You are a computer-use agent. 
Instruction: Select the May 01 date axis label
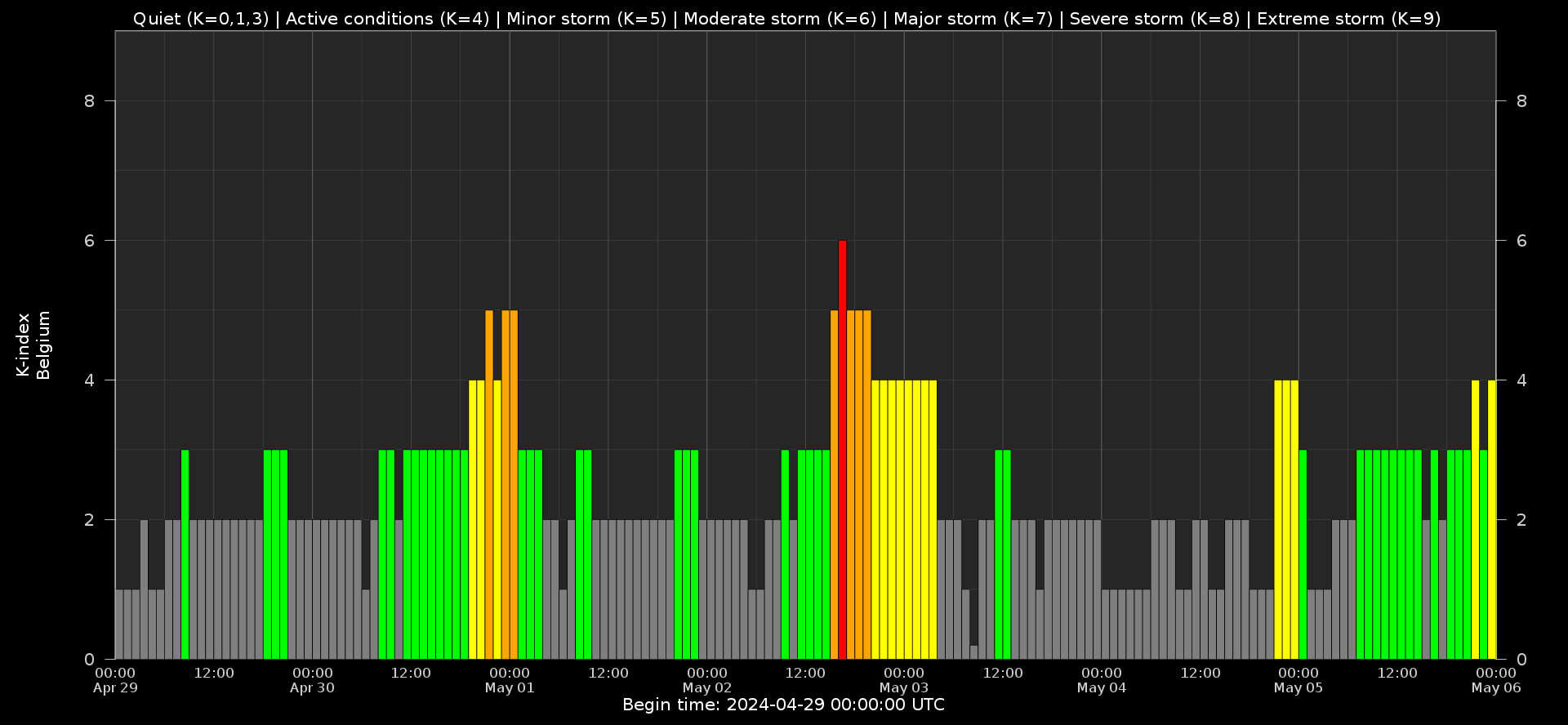(510, 688)
